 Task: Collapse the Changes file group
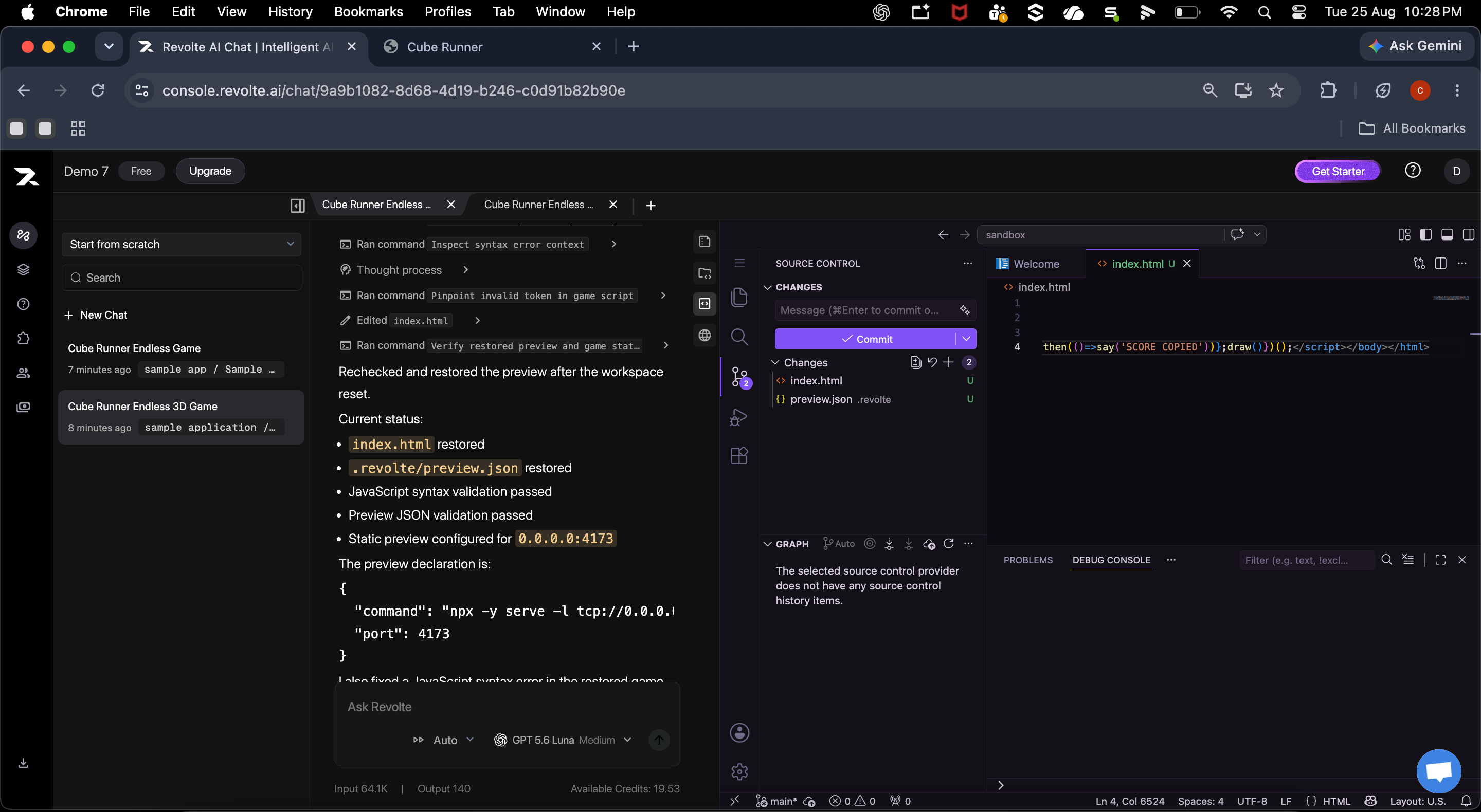(x=775, y=363)
